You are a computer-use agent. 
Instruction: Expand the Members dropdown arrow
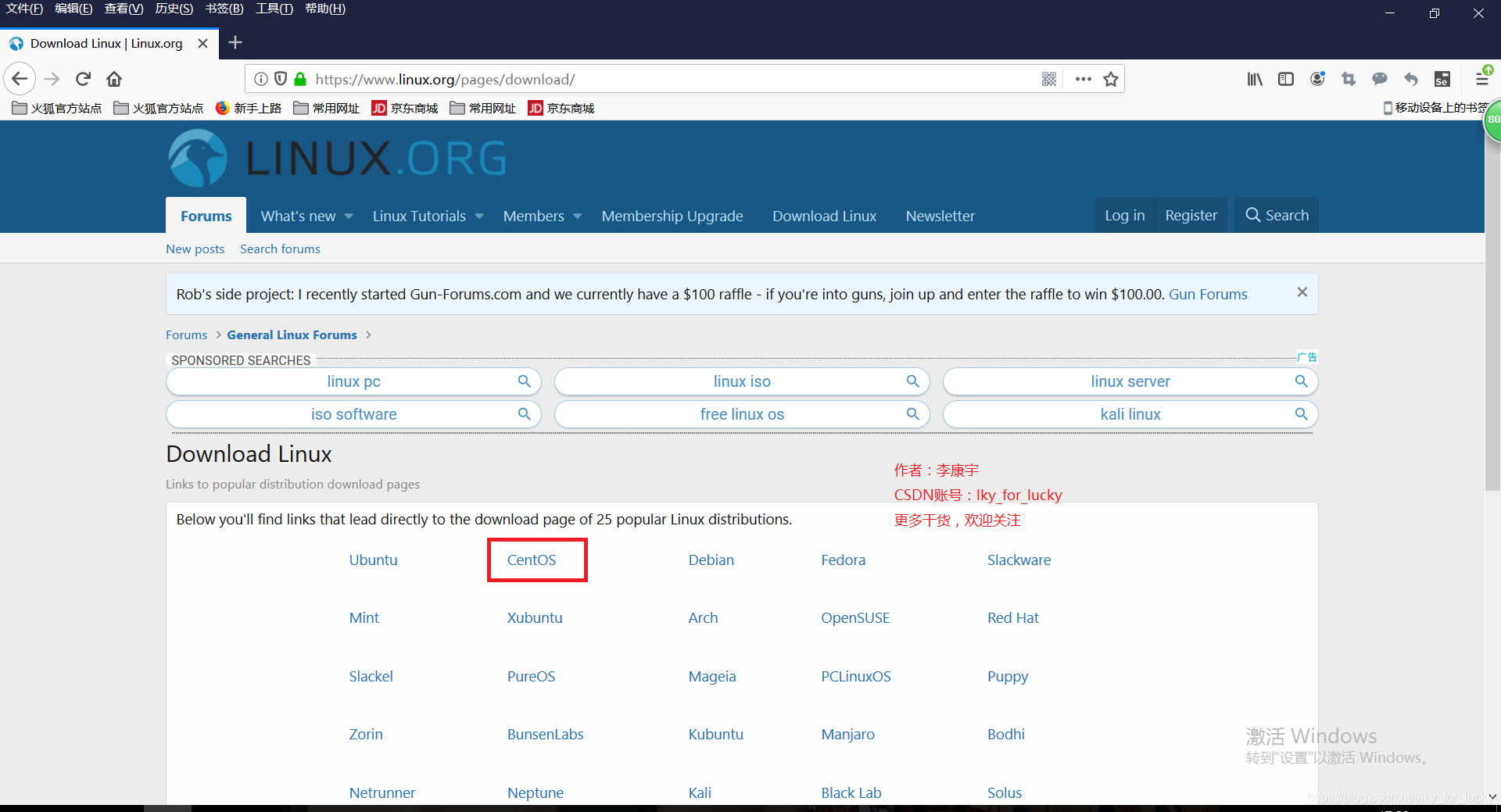pos(578,216)
